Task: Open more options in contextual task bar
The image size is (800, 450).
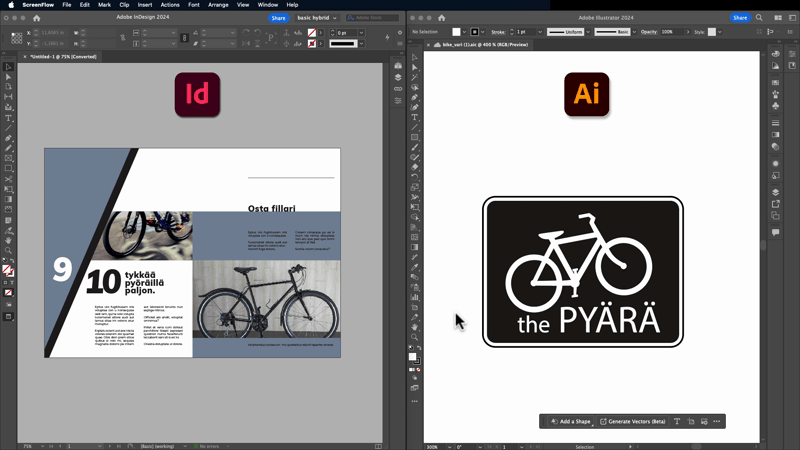Action: click(x=717, y=421)
